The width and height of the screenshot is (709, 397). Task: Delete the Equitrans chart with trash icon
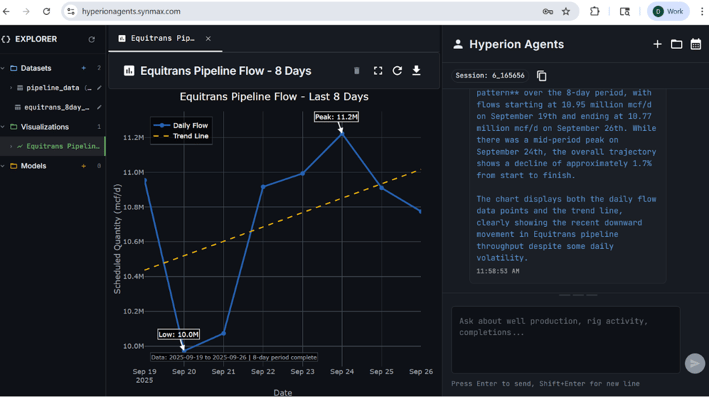[x=357, y=71]
